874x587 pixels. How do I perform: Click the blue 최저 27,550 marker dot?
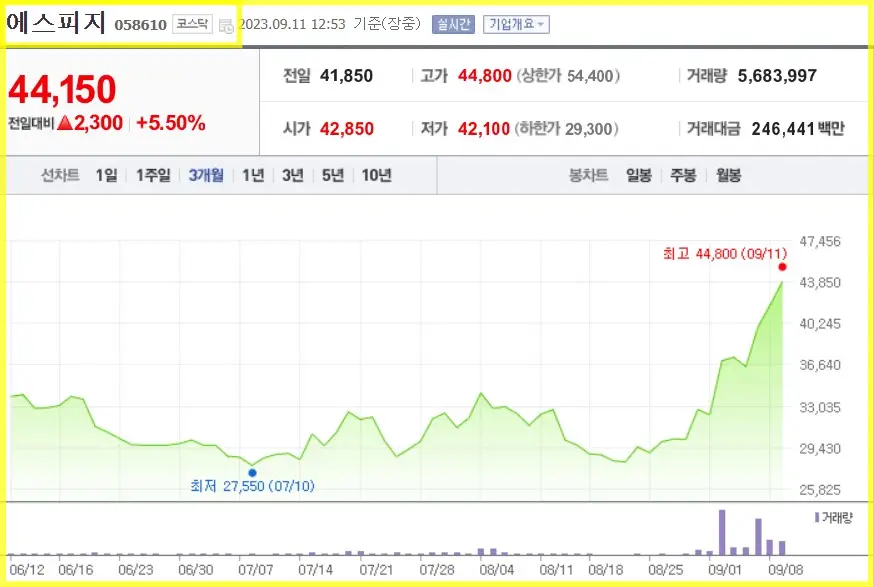(x=252, y=471)
